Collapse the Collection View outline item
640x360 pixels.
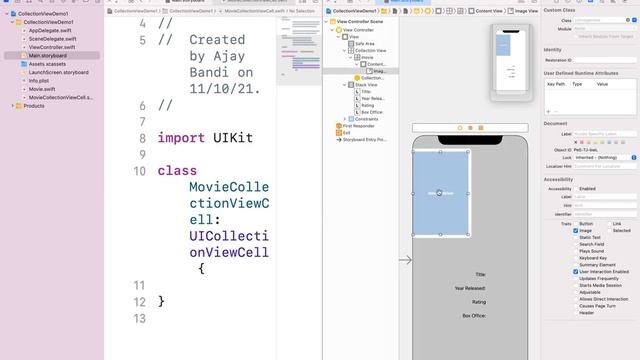(x=344, y=51)
